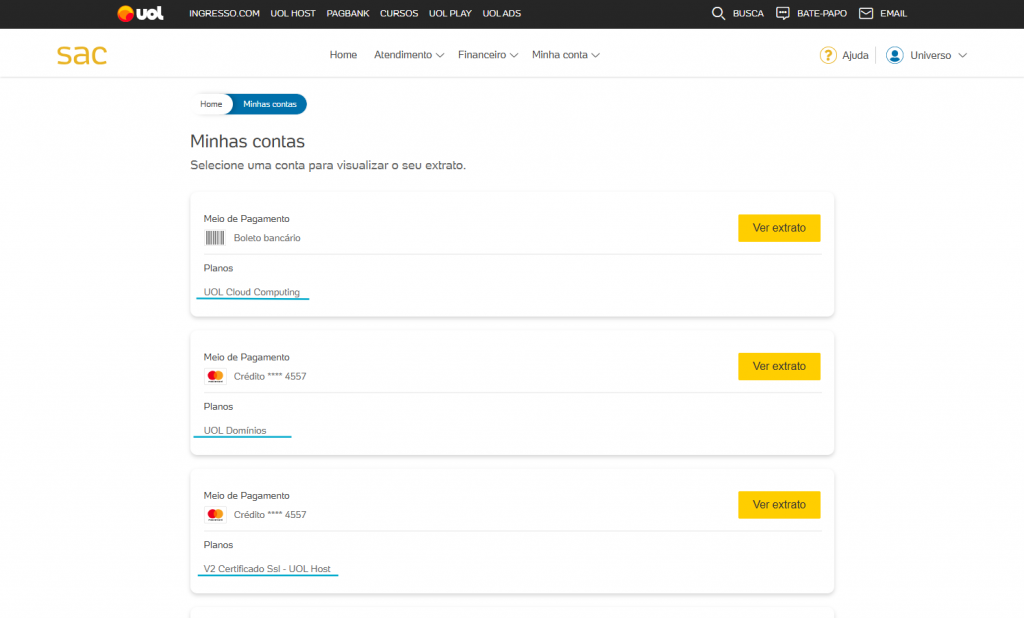This screenshot has width=1024, height=618.
Task: Click the Boleto bancário barcode icon
Action: coord(215,238)
